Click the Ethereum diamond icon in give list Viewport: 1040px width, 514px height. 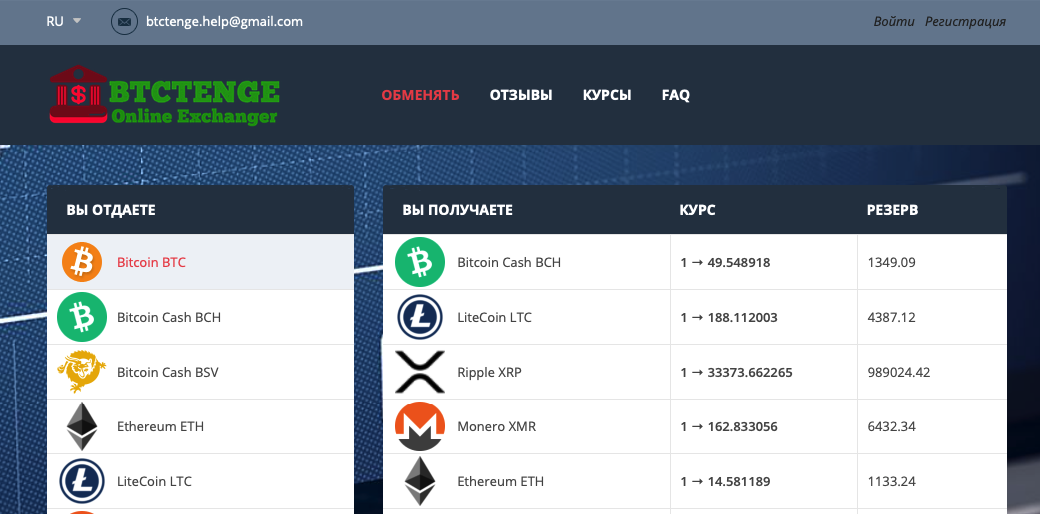pyautogui.click(x=82, y=426)
